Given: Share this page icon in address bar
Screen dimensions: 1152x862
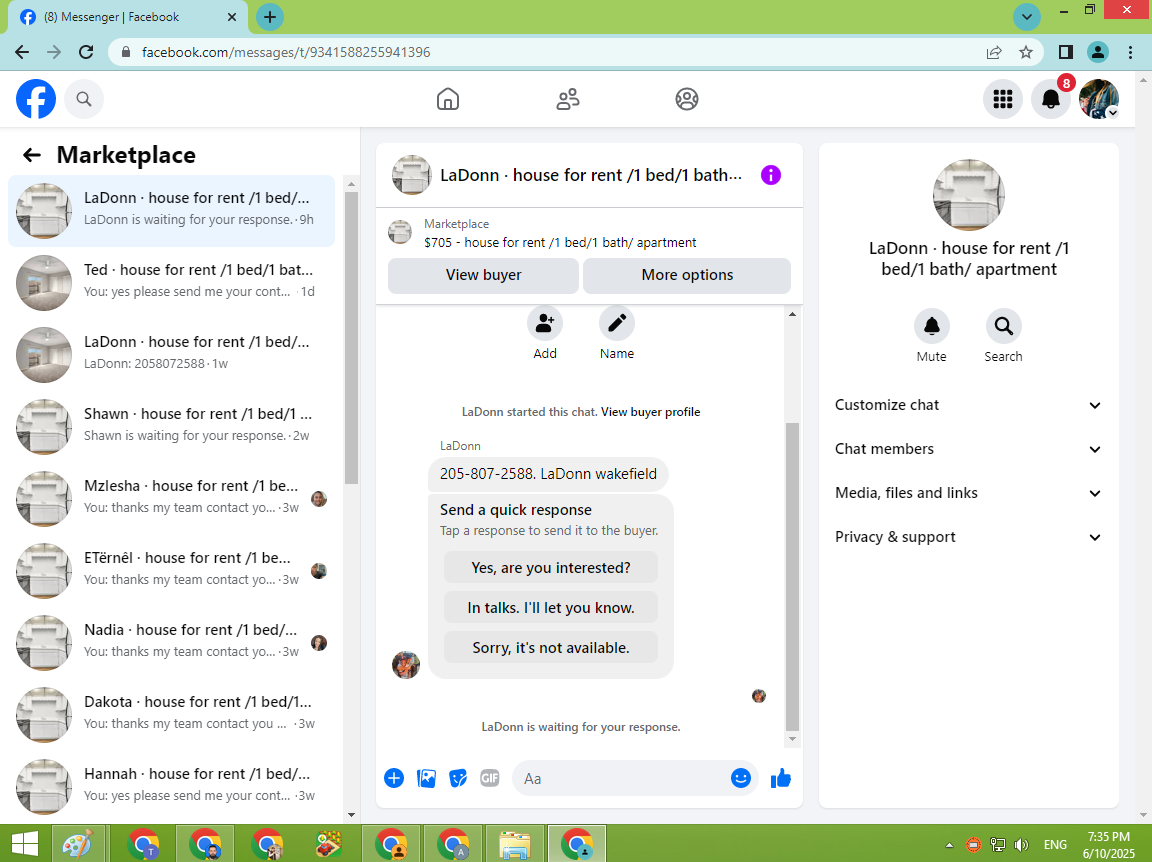Looking at the screenshot, I should tap(994, 52).
